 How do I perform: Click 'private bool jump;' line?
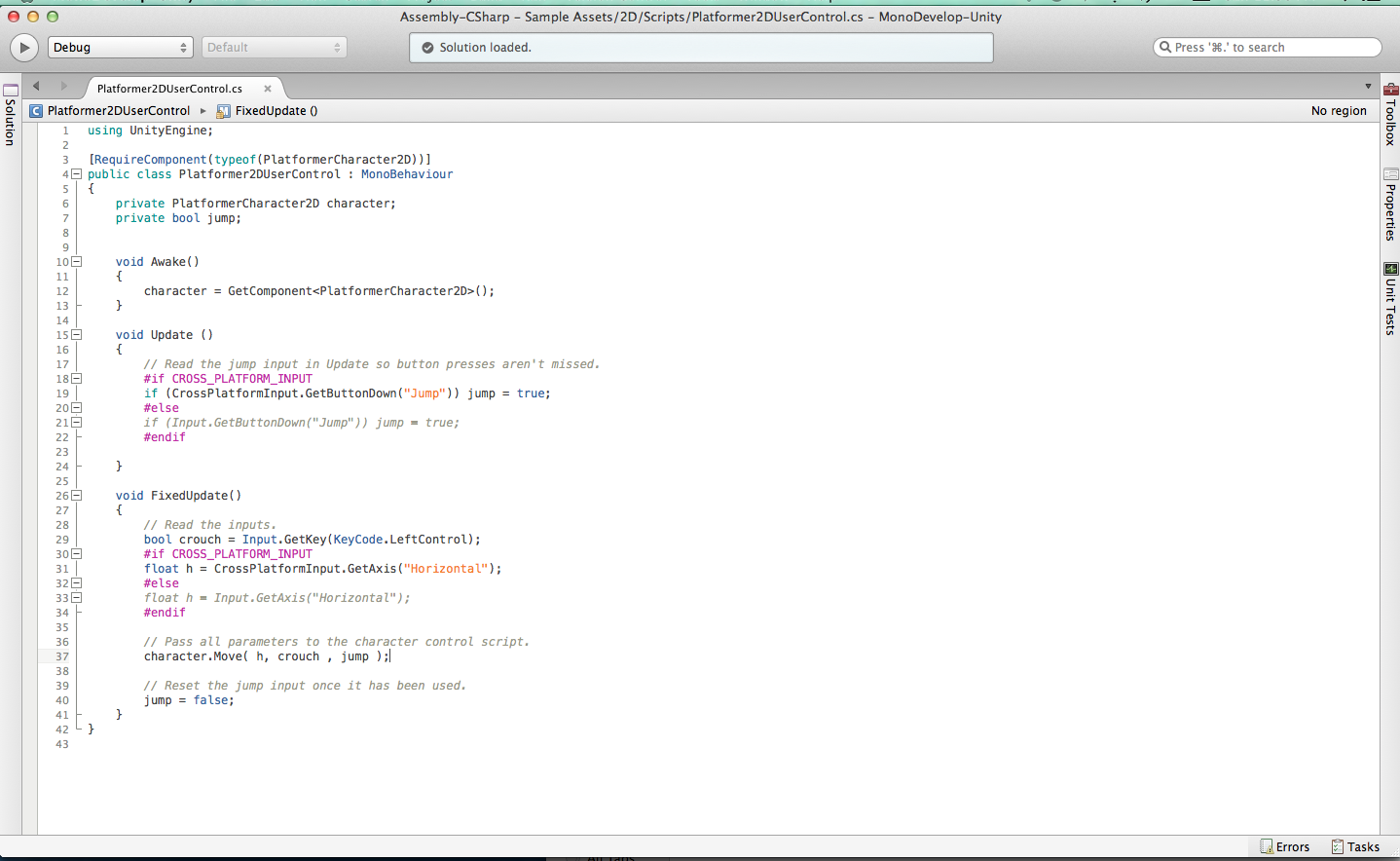[x=178, y=218]
